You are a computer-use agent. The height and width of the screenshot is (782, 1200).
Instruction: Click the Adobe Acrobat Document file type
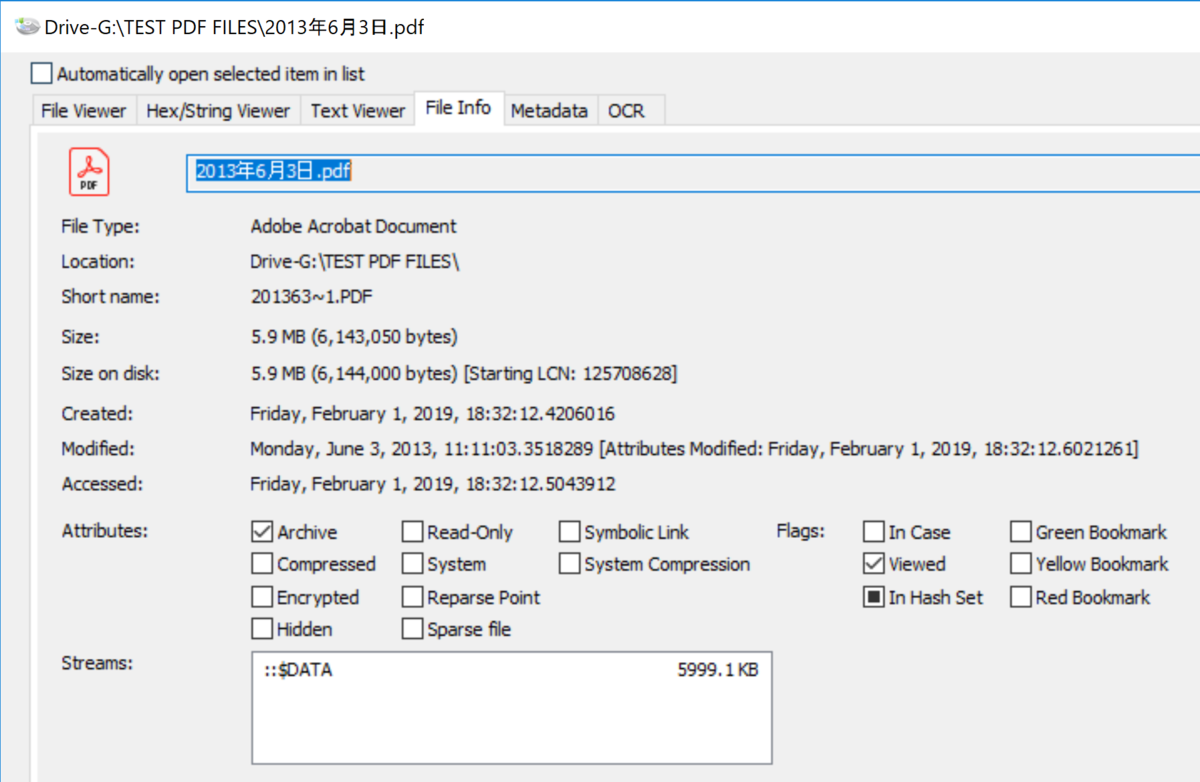click(x=353, y=226)
